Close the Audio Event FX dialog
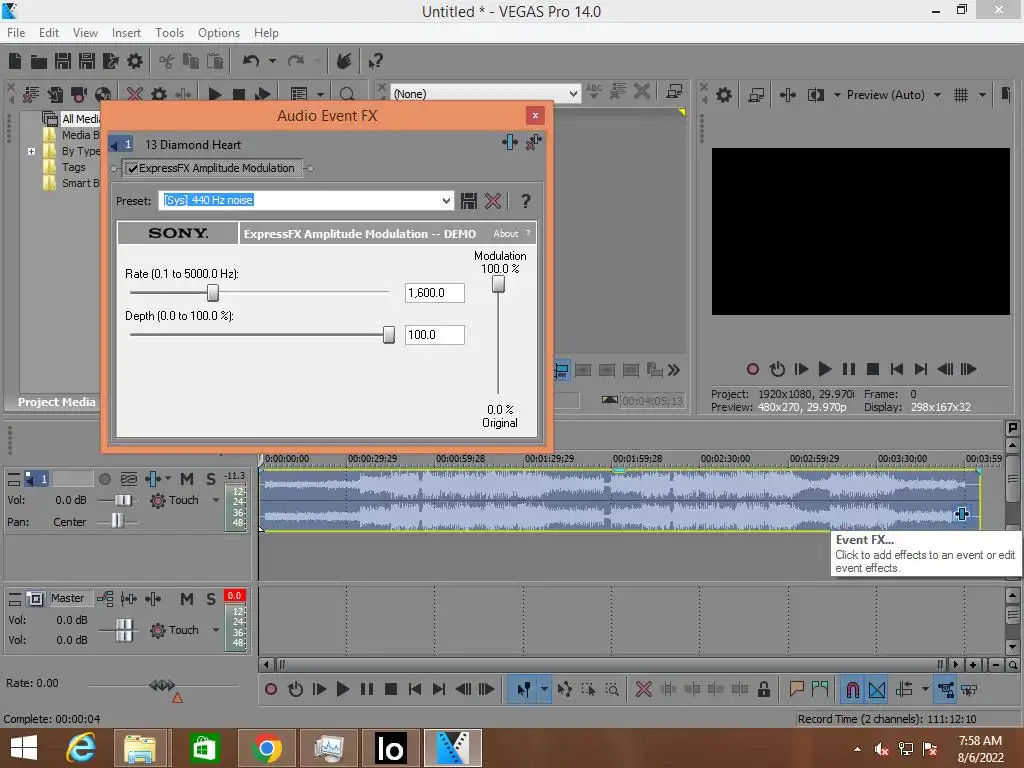1024x768 pixels. click(x=535, y=116)
